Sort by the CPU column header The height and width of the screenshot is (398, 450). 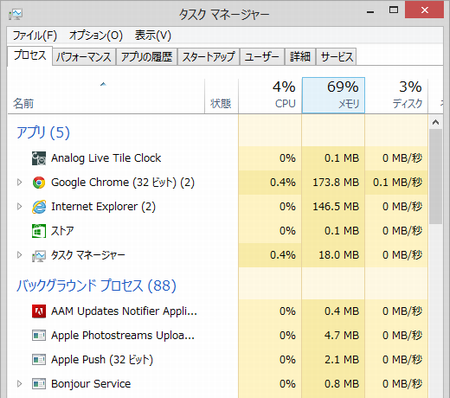(270, 95)
